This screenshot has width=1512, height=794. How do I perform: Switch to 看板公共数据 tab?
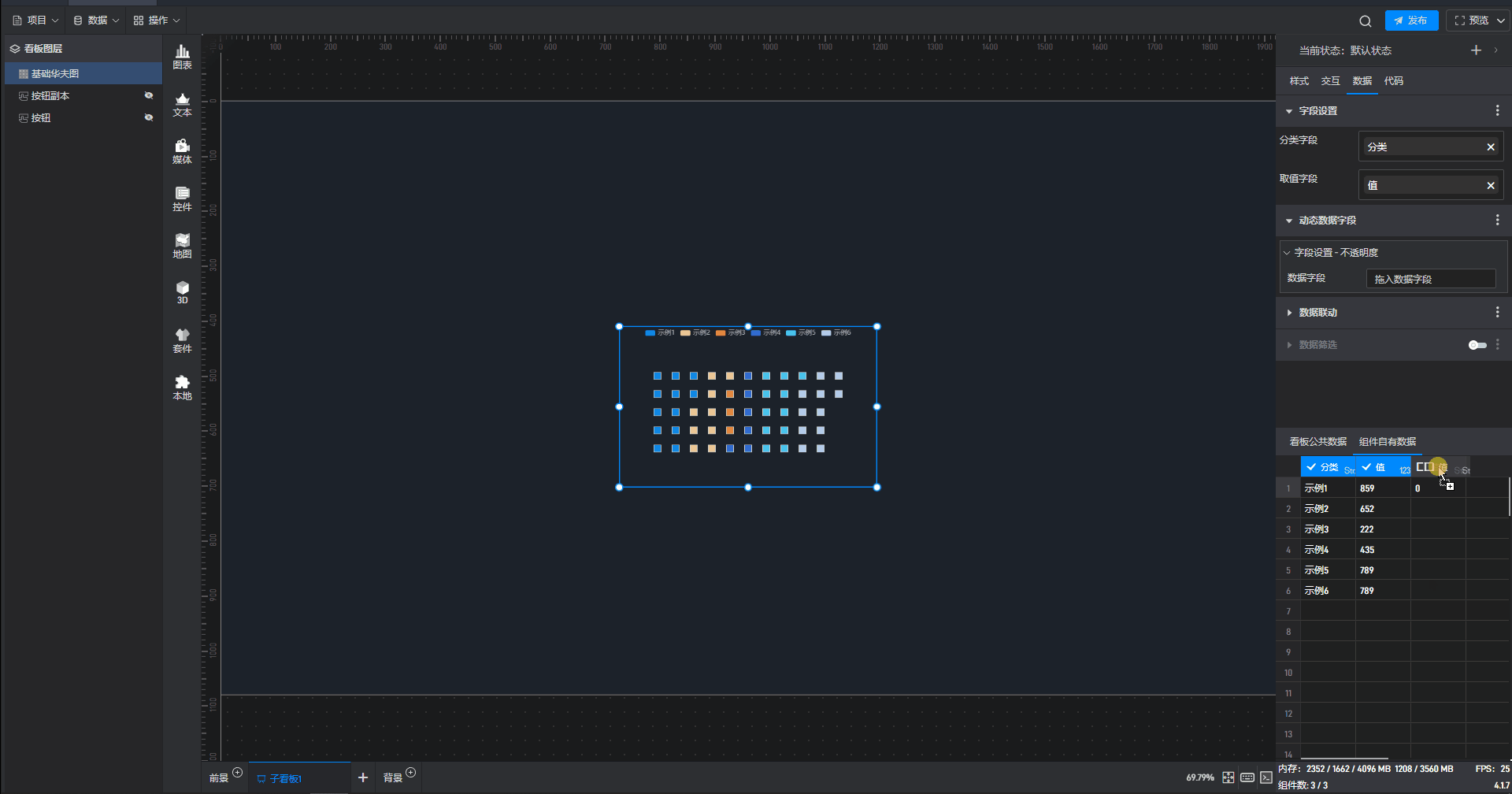1317,442
